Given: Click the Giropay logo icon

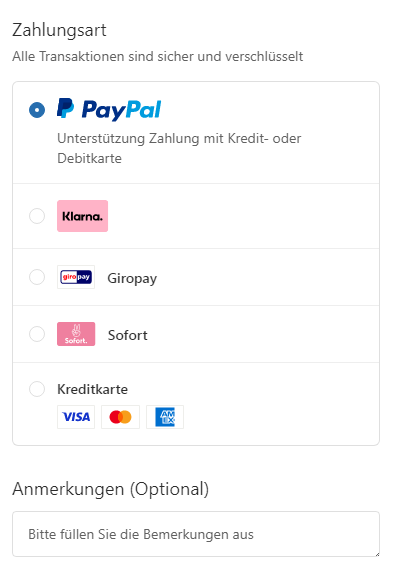Looking at the screenshot, I should 76,277.
